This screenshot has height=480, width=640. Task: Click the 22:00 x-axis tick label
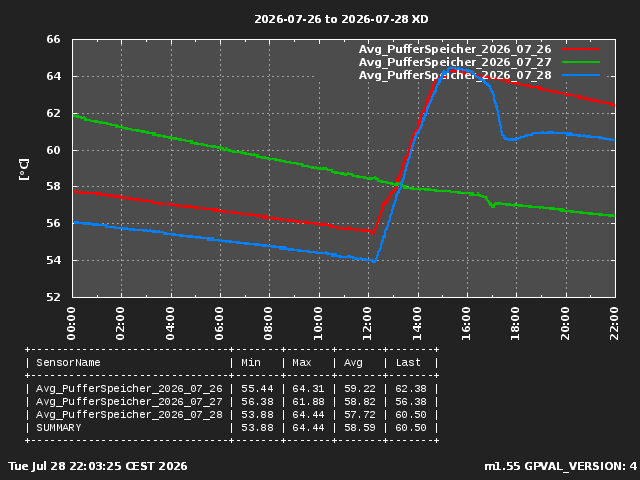(x=615, y=324)
